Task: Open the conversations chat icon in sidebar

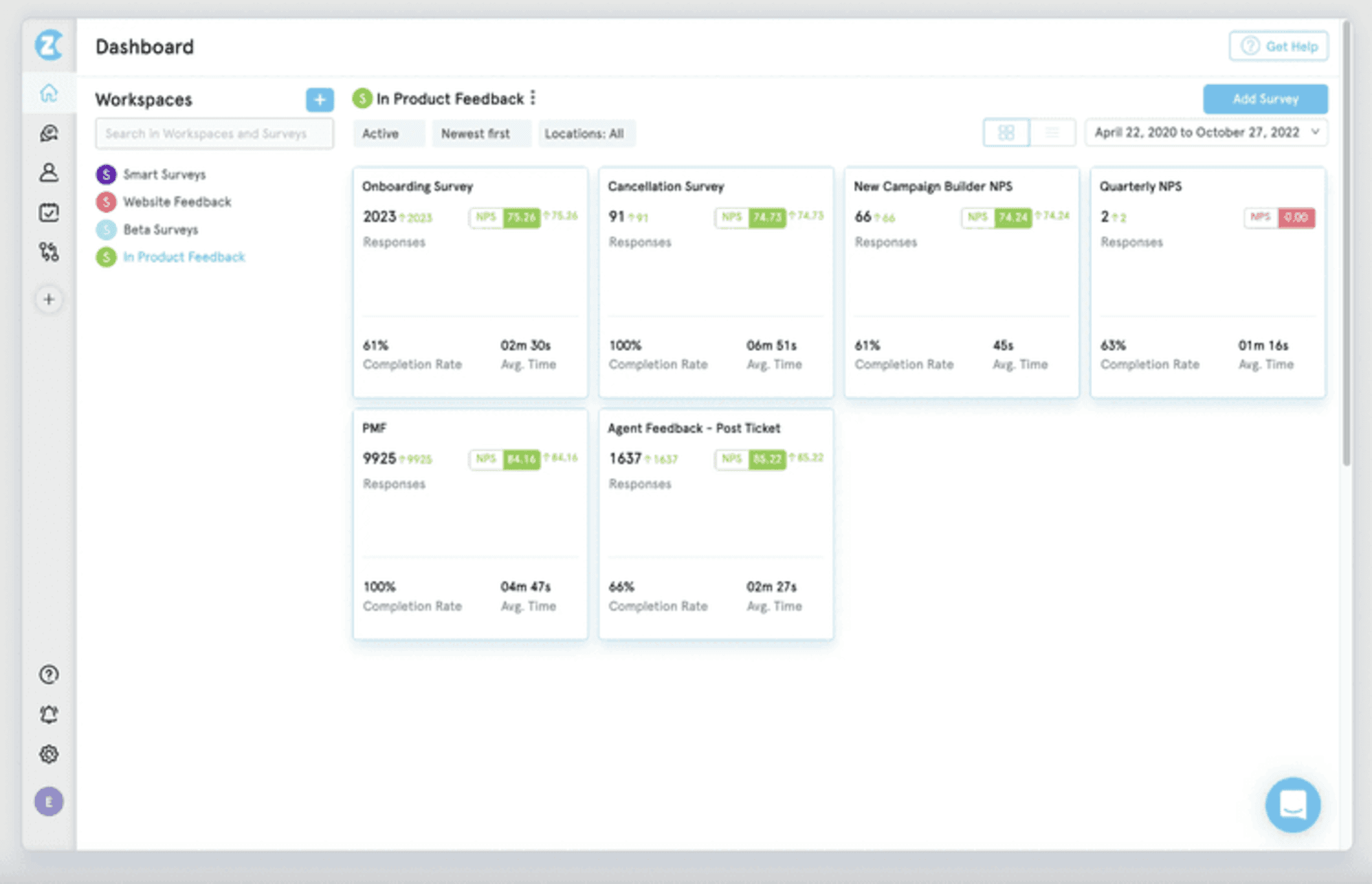Action: [49, 134]
